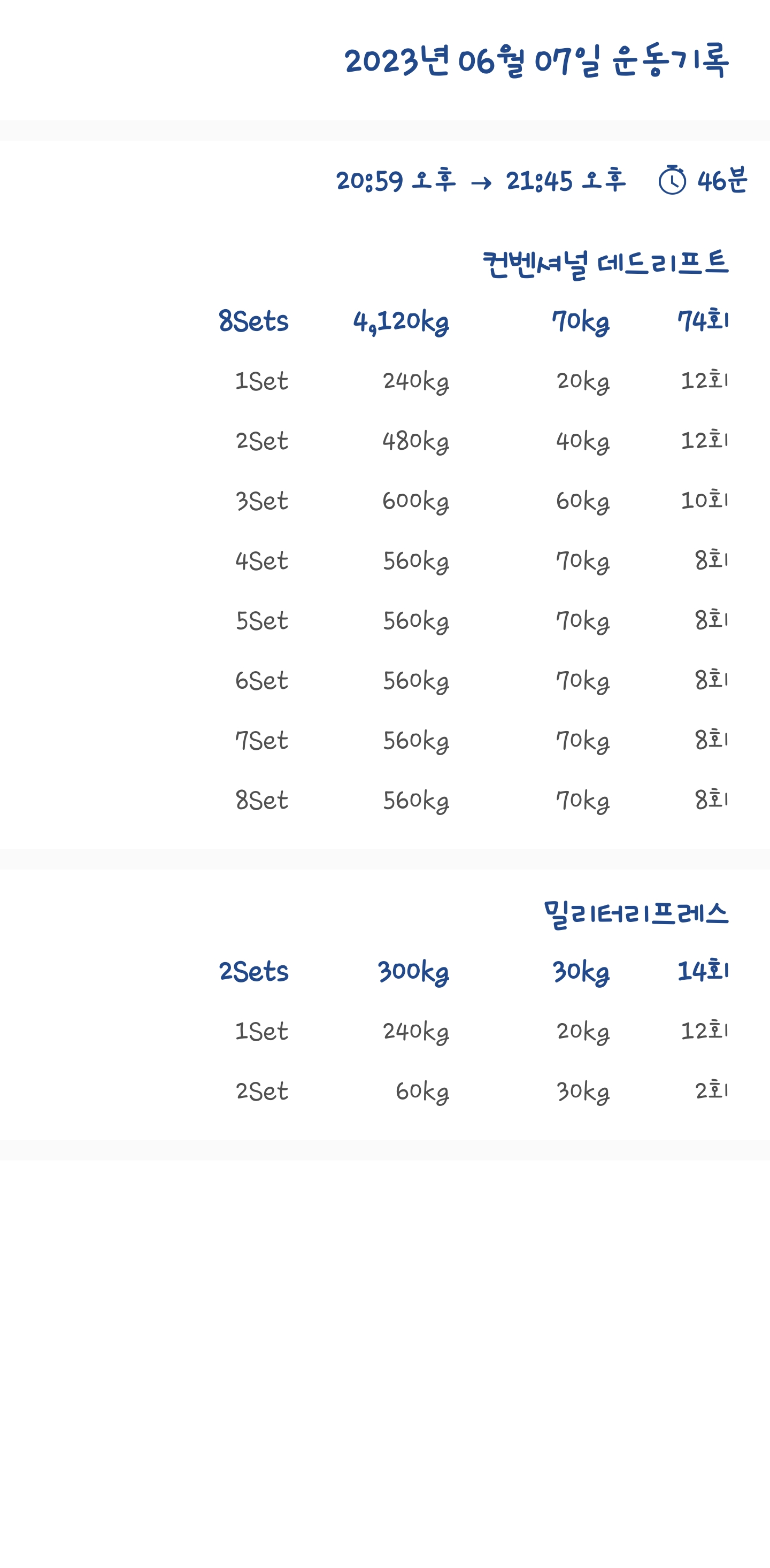Open the 컨벤셔널 데드리프트 exercise heading
The height and width of the screenshot is (1568, 770).
click(x=605, y=264)
